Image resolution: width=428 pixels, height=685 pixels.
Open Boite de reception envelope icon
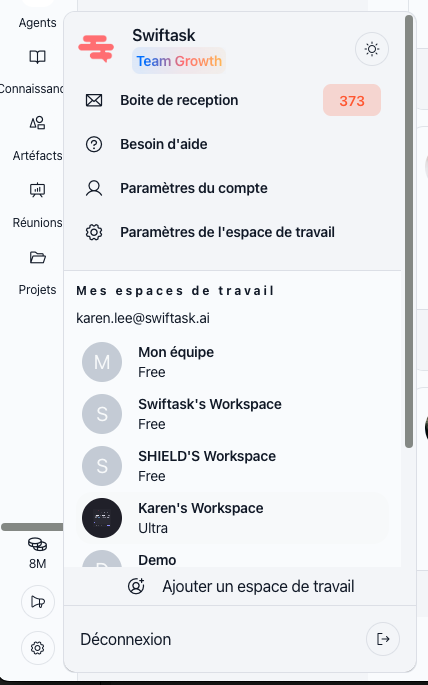[x=94, y=100]
